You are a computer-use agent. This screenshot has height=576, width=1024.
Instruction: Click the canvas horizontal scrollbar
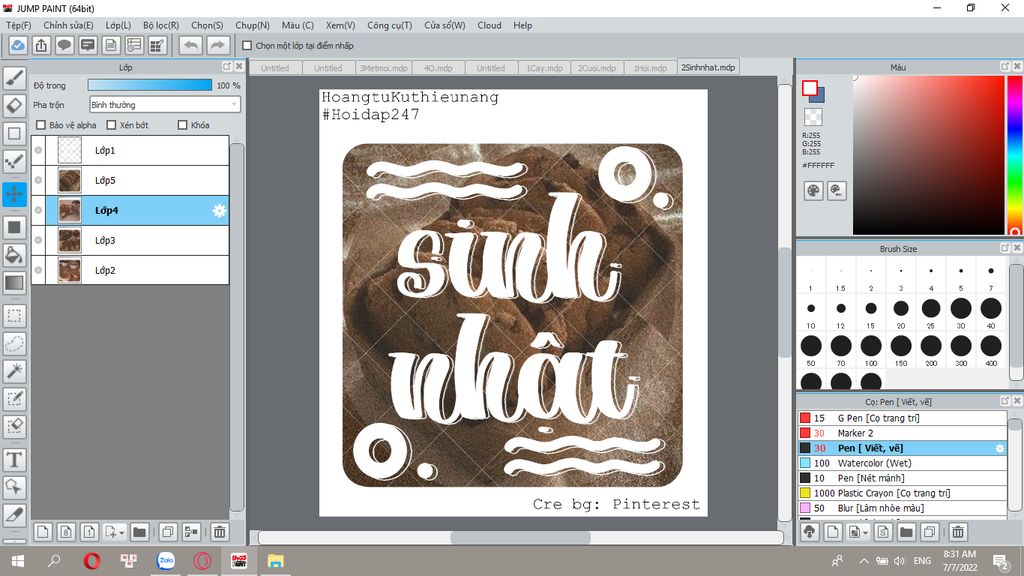pos(520,537)
